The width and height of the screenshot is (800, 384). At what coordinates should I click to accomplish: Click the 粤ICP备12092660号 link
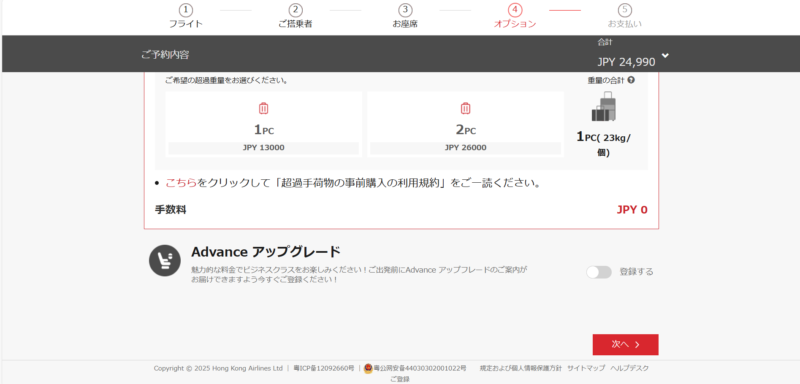(323, 368)
